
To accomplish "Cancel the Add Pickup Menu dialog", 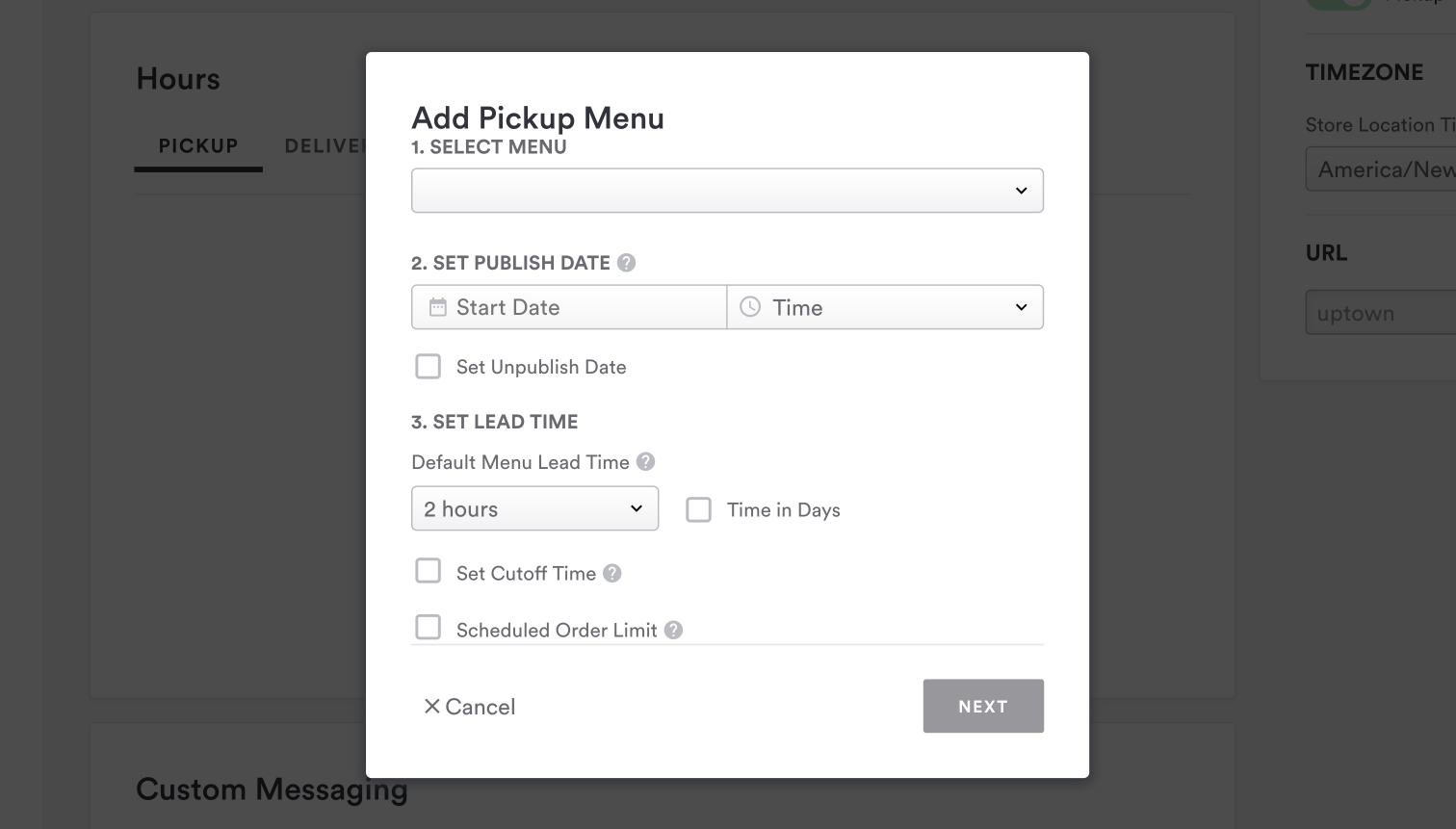I will point(470,707).
